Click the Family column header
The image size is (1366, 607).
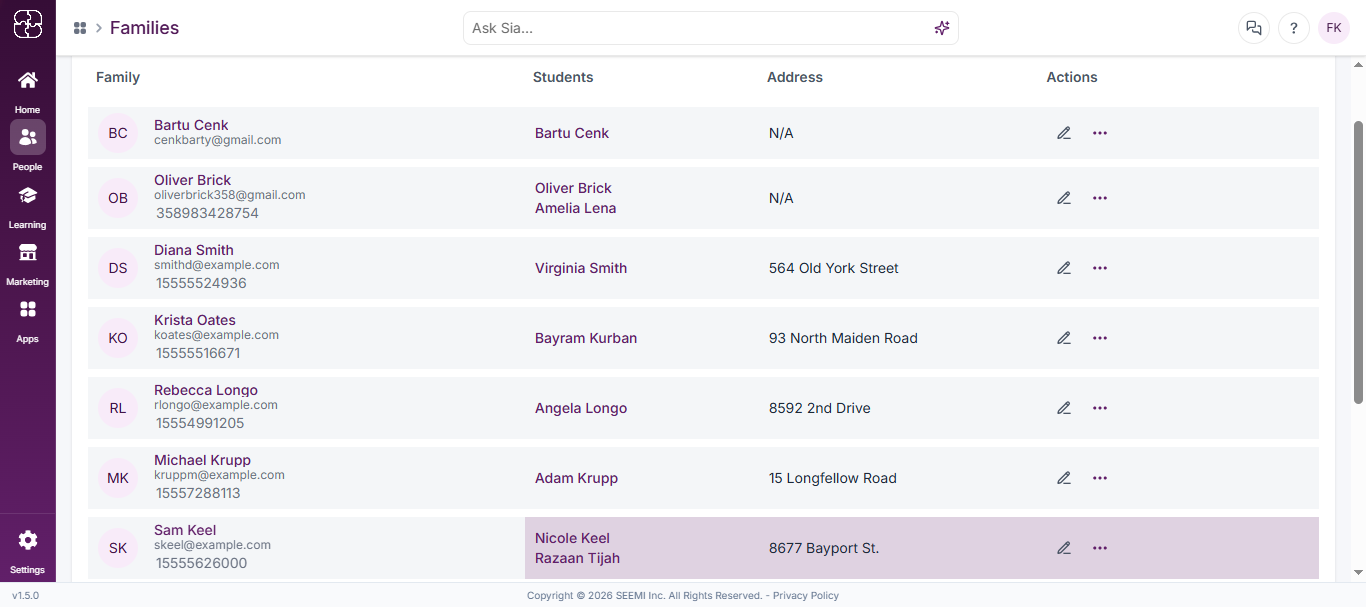point(118,77)
